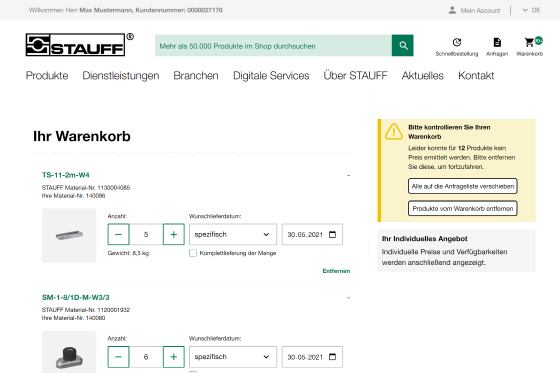This screenshot has height=373, width=560.
Task: Open product link SM-1-8/1D-M-W3/3
Action: coord(75,297)
